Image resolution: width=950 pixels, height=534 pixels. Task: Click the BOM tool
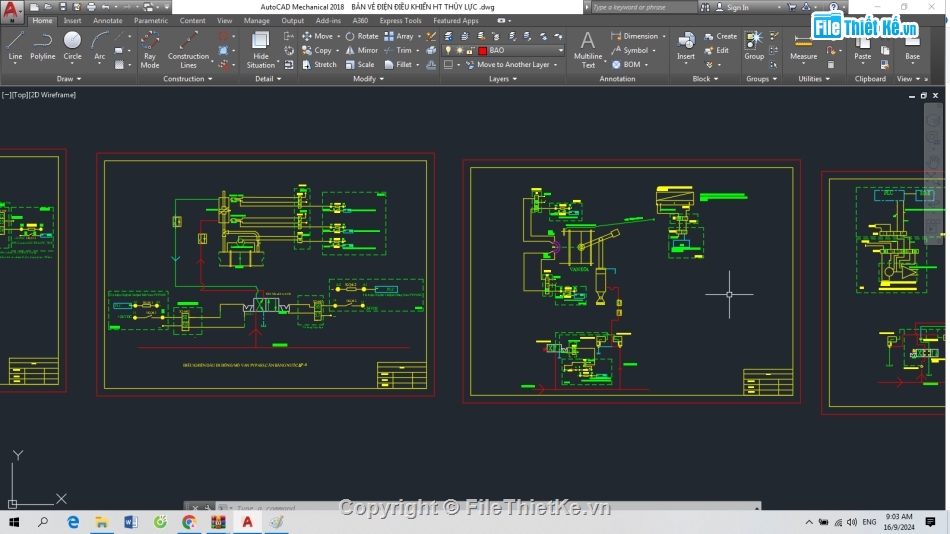626,64
